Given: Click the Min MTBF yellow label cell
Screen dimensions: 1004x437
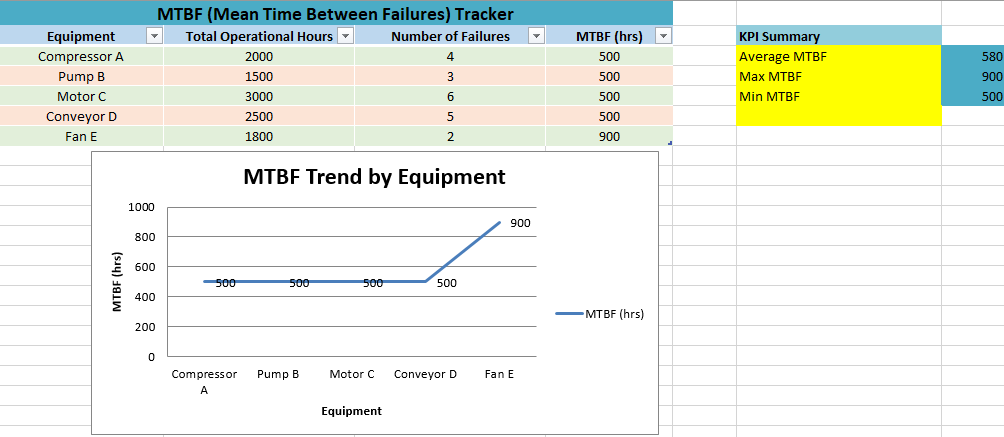Looking at the screenshot, I should coord(838,96).
